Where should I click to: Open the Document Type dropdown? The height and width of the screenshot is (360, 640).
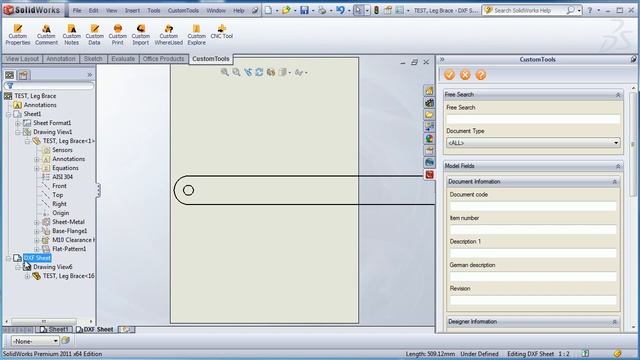tap(533, 143)
